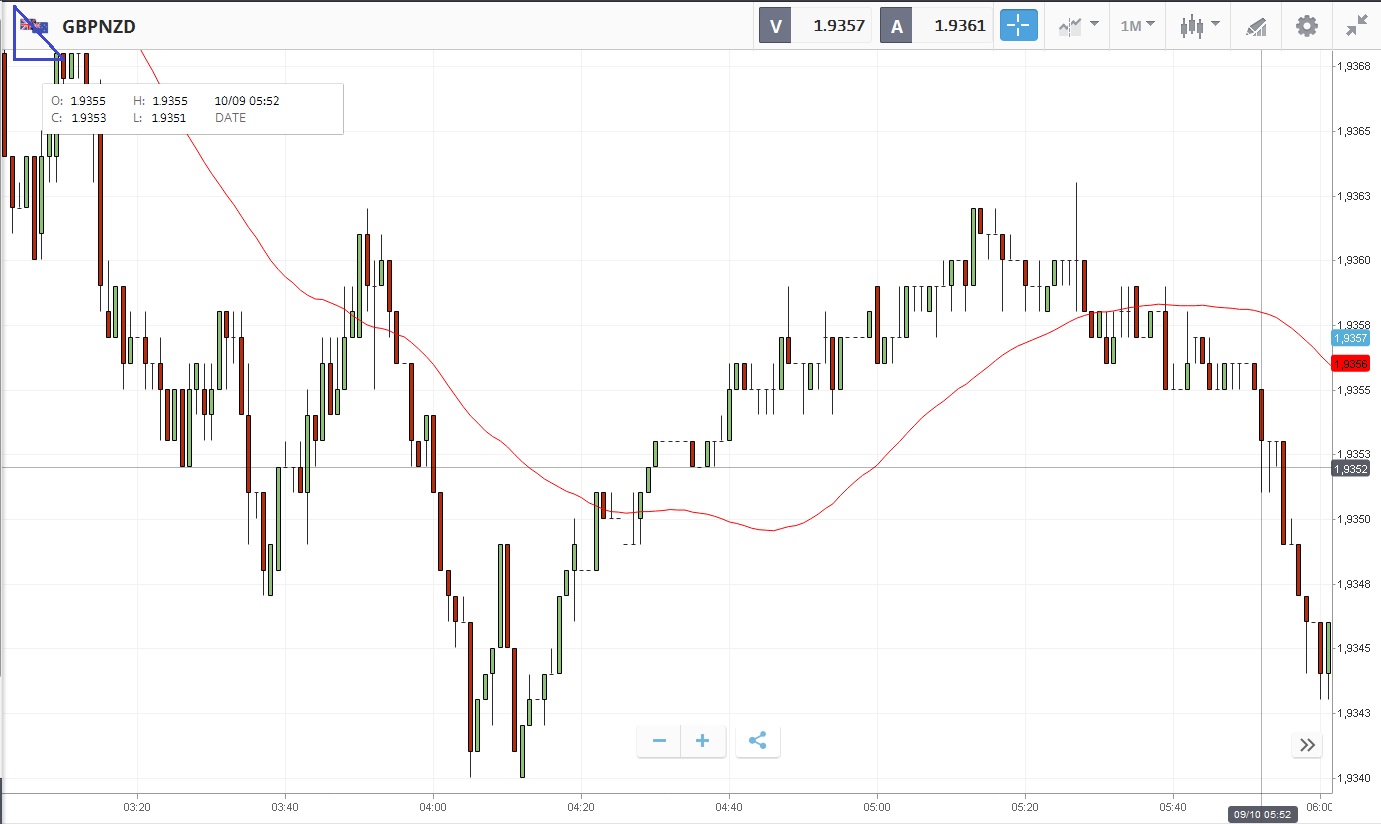Open the drawing tools icon

[x=1256, y=26]
